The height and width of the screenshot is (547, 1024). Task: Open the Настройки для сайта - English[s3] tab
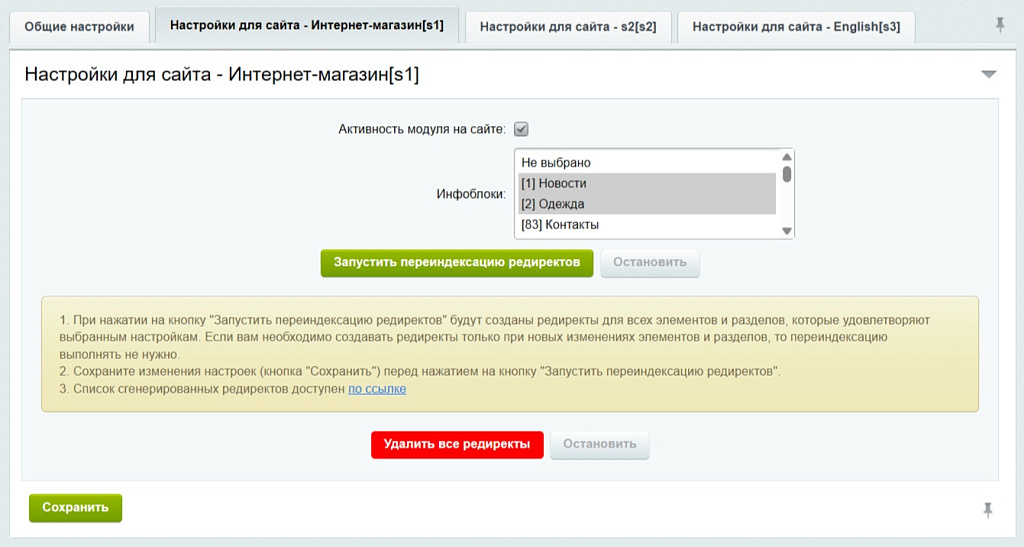click(x=796, y=27)
